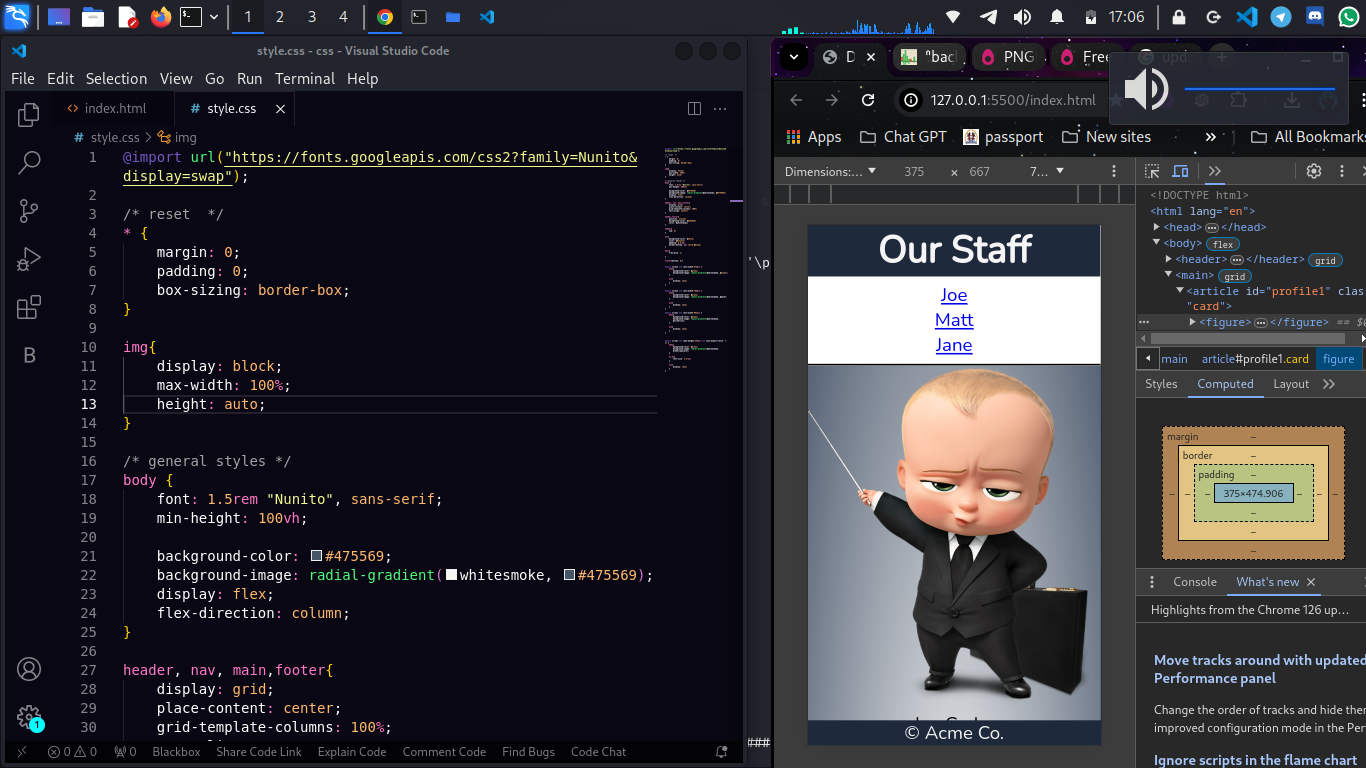1366x768 pixels.
Task: Toggle the device toolbar in DevTools
Action: click(1180, 171)
